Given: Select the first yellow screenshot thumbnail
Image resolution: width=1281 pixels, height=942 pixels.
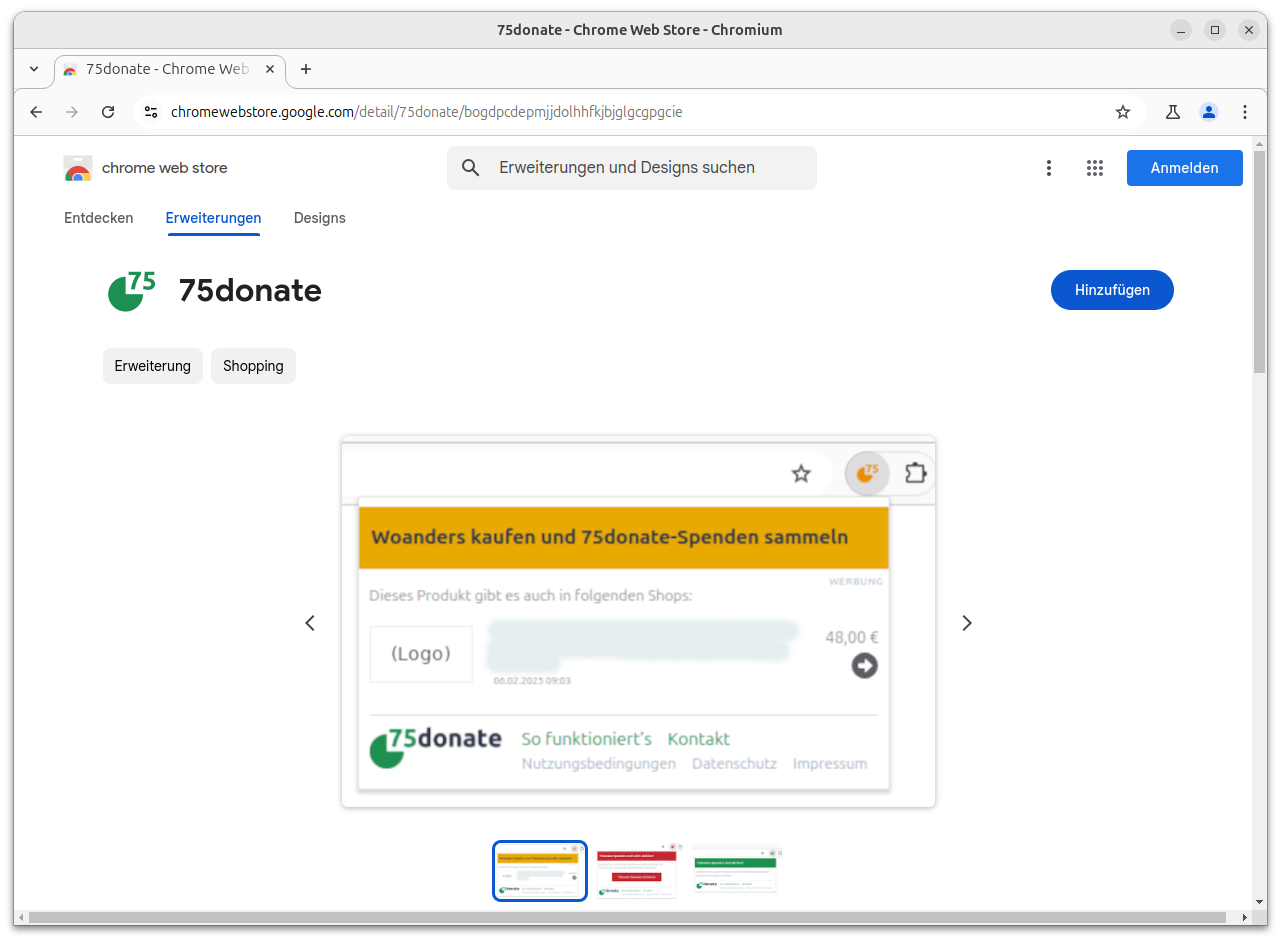Looking at the screenshot, I should 540,871.
